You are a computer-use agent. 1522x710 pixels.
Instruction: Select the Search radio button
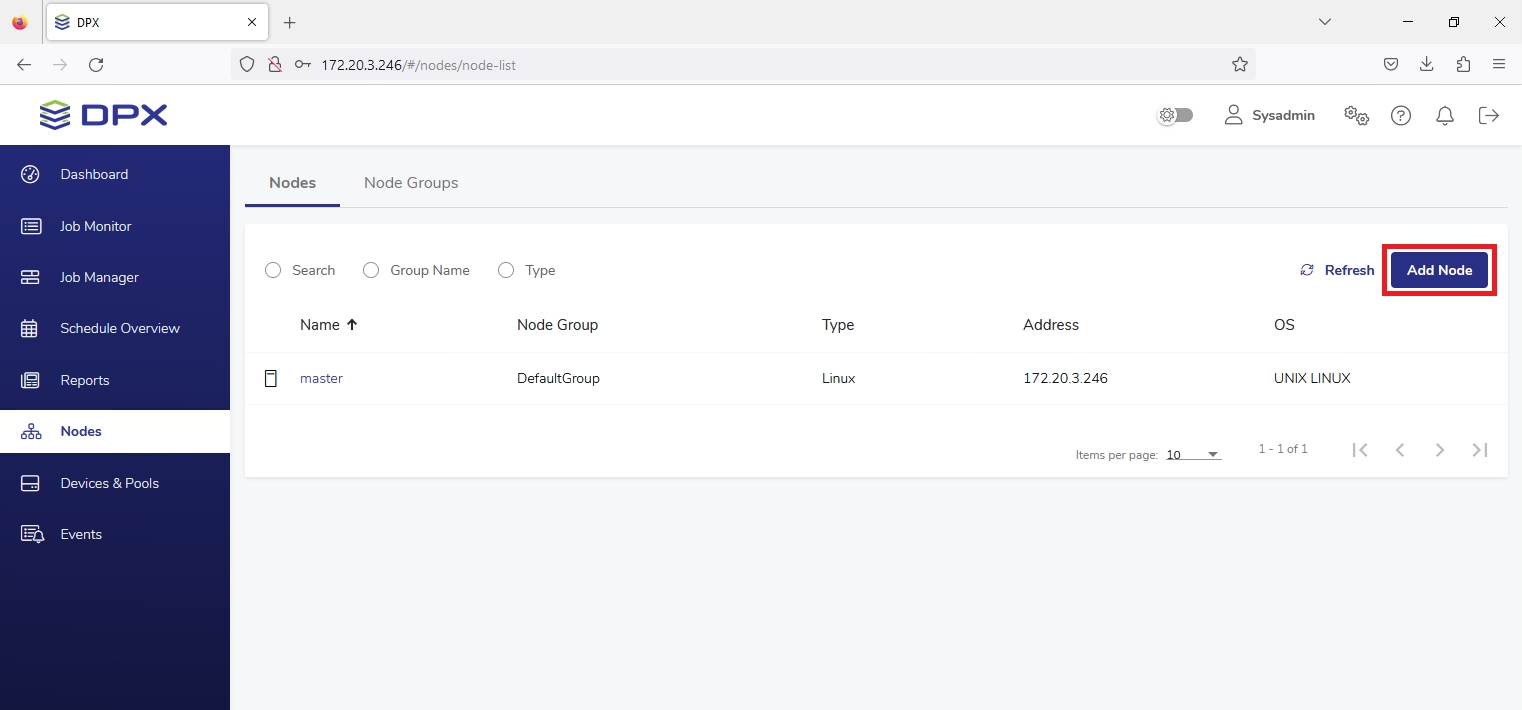[x=273, y=270]
